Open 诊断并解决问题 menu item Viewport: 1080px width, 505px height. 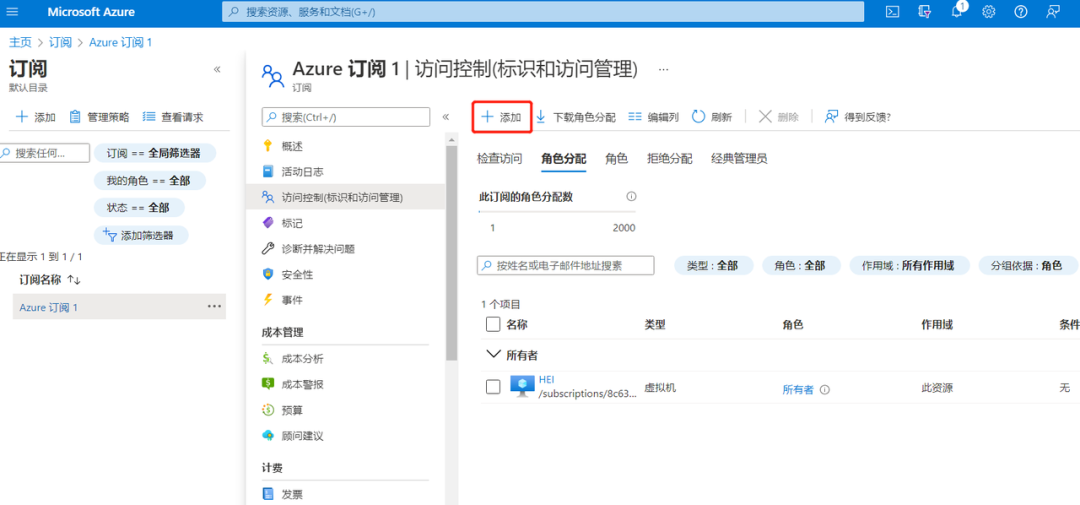pos(309,249)
